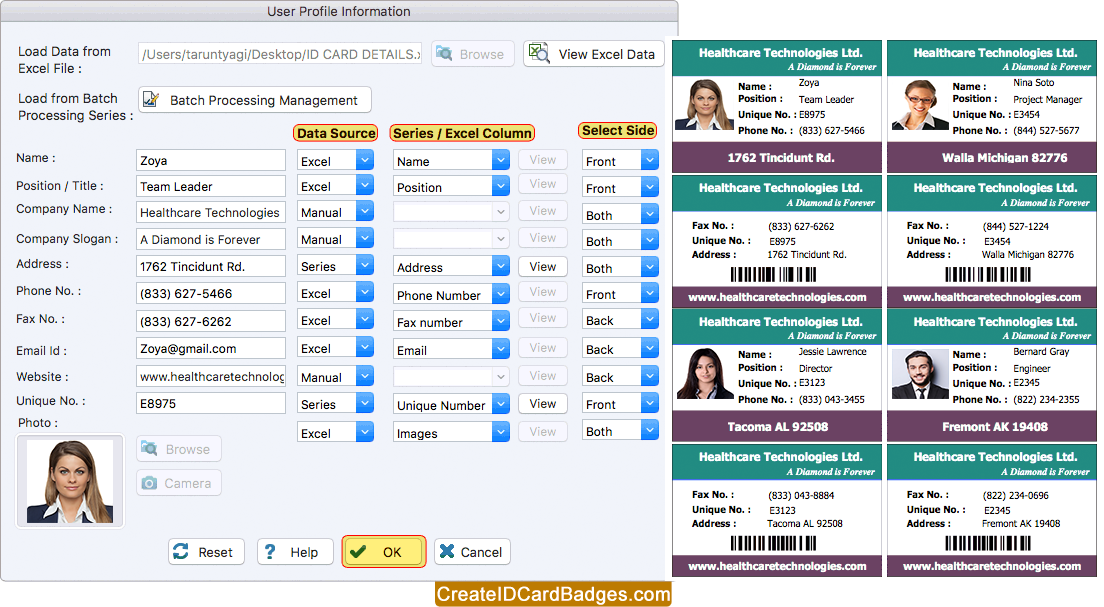
Task: Open the Email column dropdown
Action: click(x=451, y=350)
